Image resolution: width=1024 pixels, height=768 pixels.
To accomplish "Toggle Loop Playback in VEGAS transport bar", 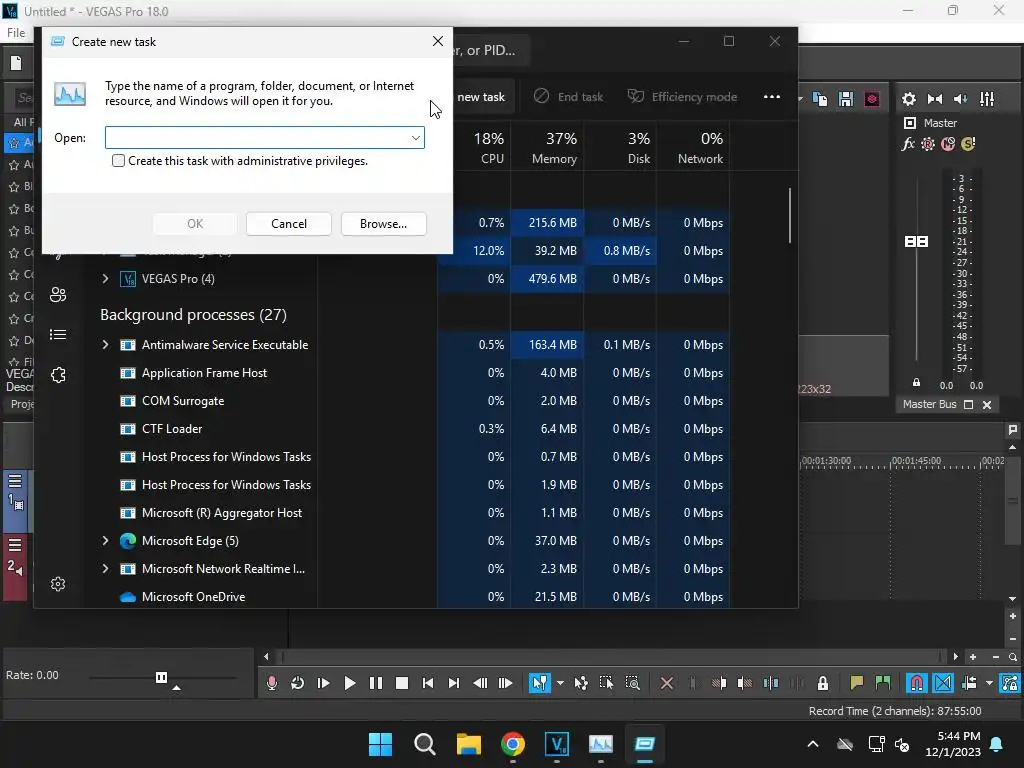I will [x=298, y=683].
